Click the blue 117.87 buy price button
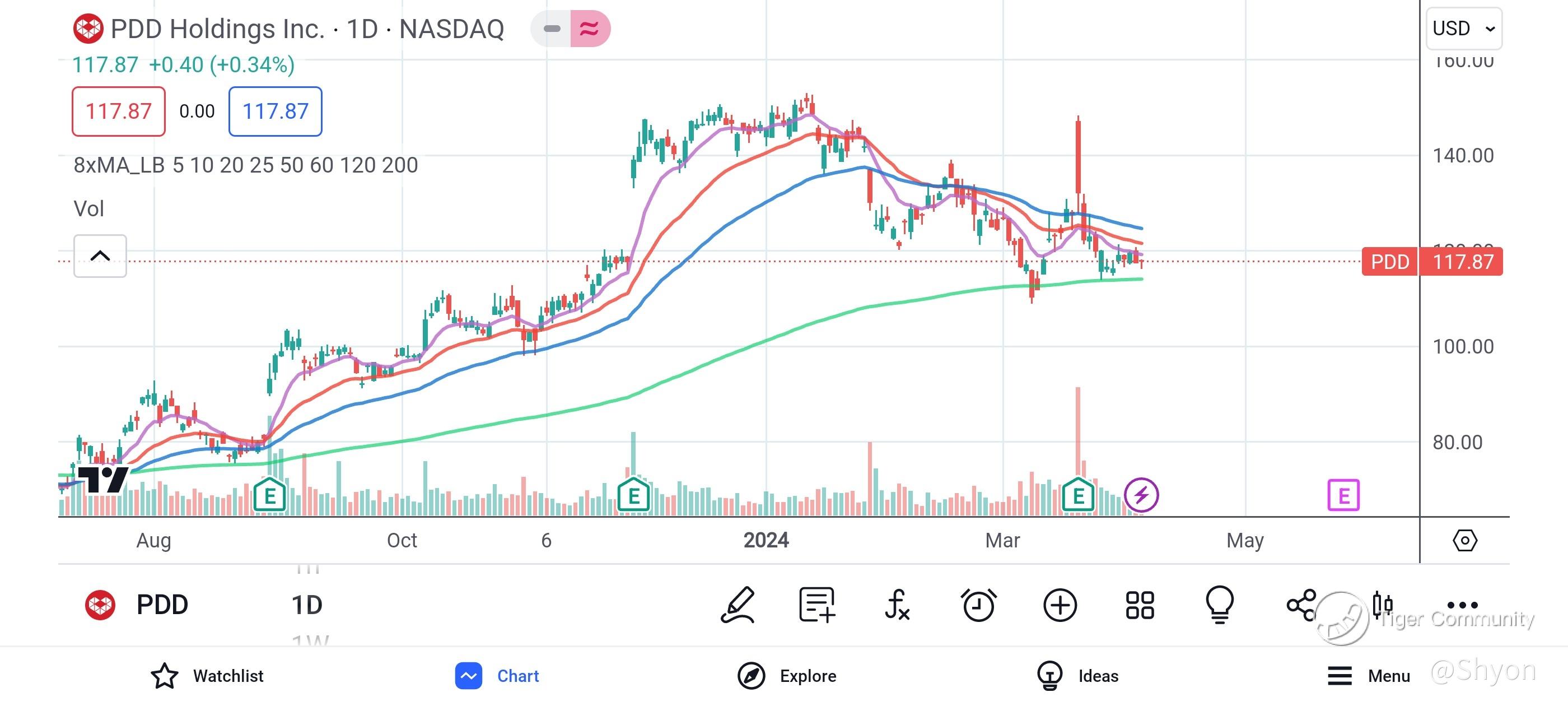Viewport: 1568px width, 706px height. (x=275, y=112)
